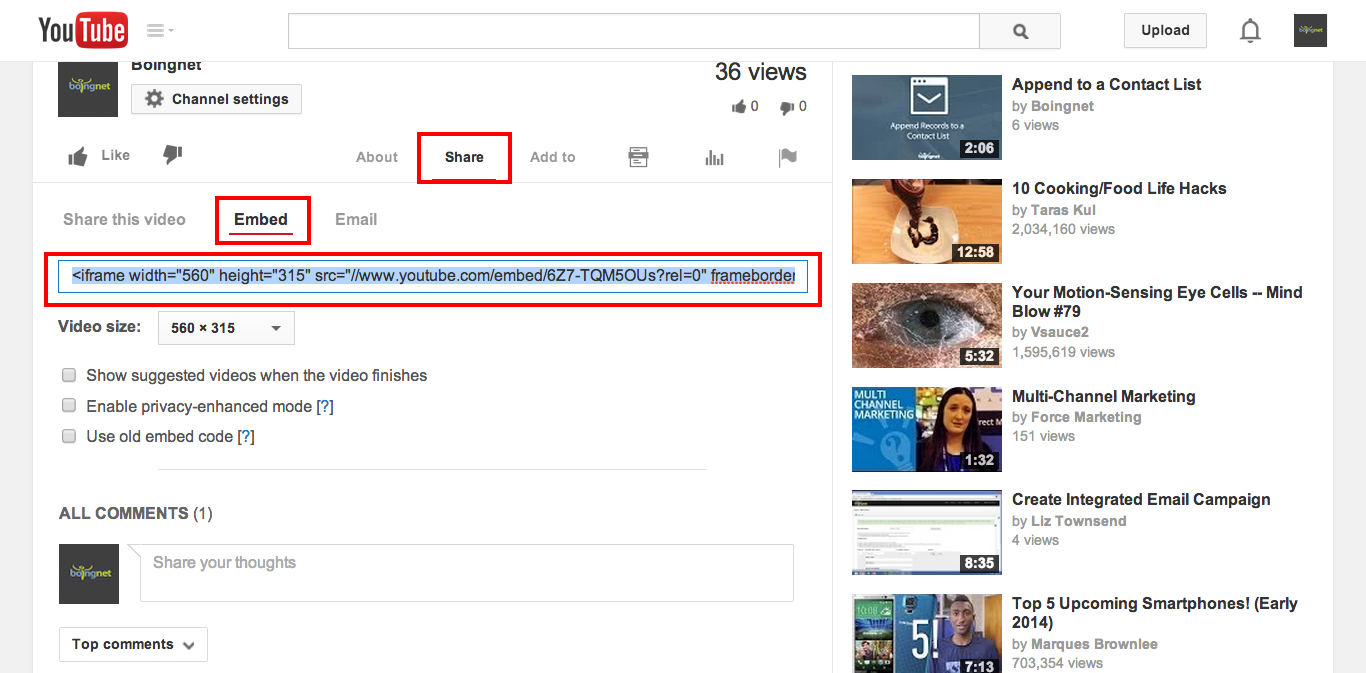Open privacy-enhanced mode help link
The width and height of the screenshot is (1366, 673).
325,406
